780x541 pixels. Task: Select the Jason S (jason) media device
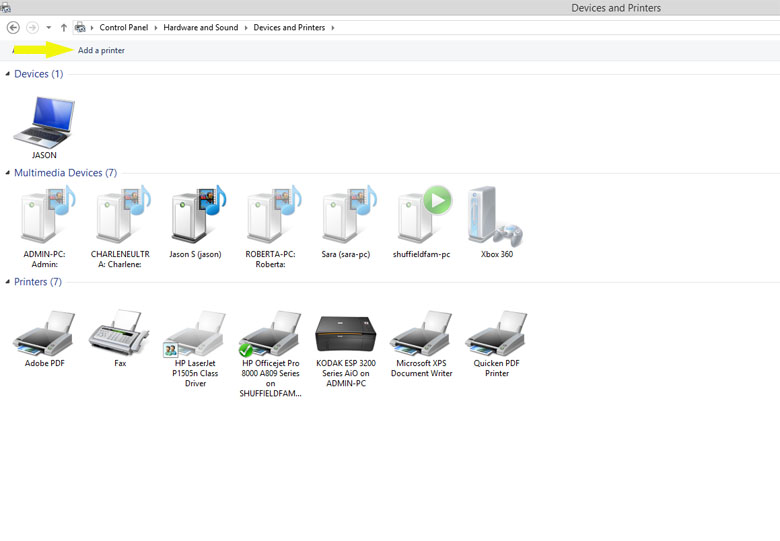(195, 217)
